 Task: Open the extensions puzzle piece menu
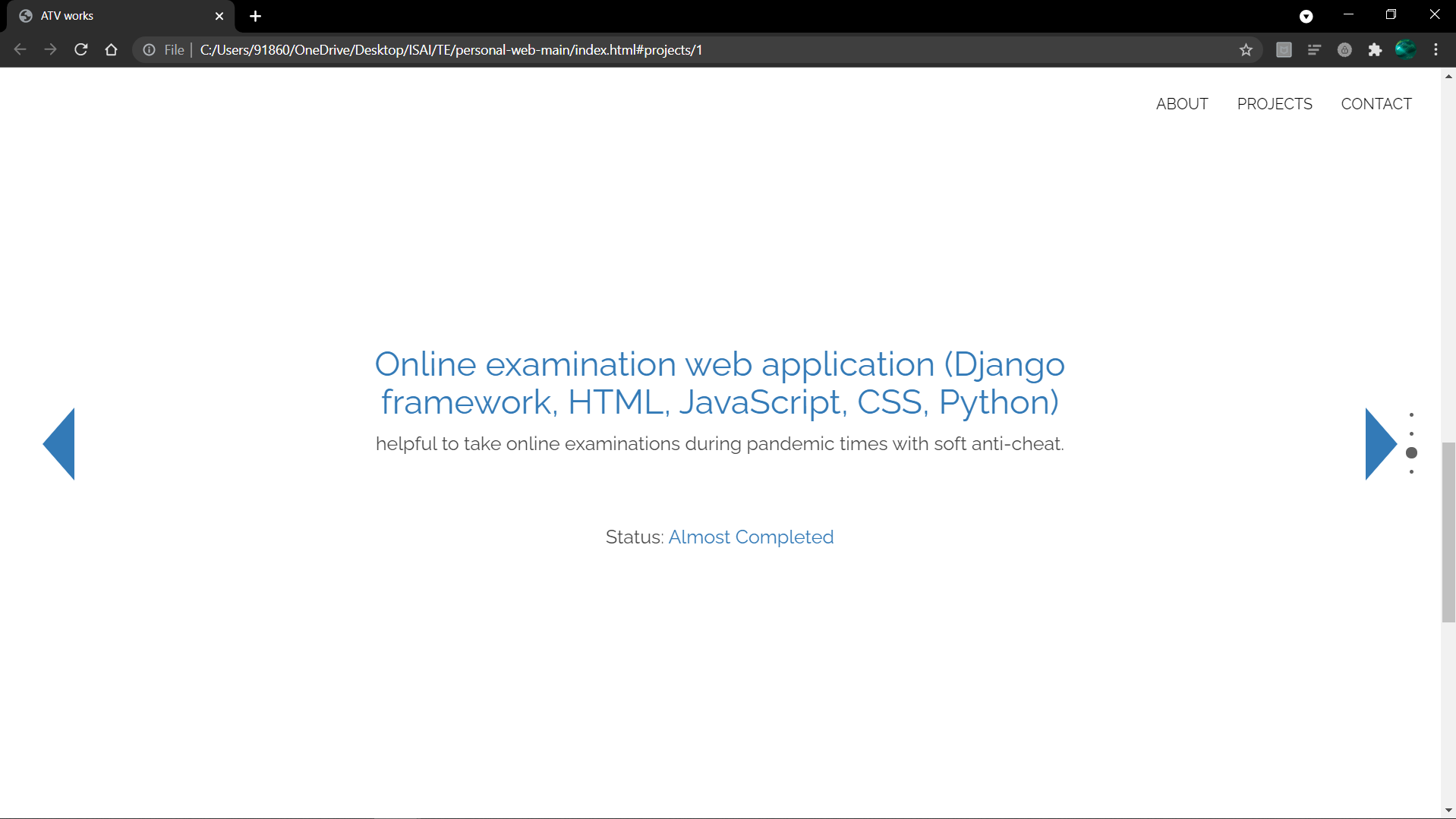pos(1376,50)
